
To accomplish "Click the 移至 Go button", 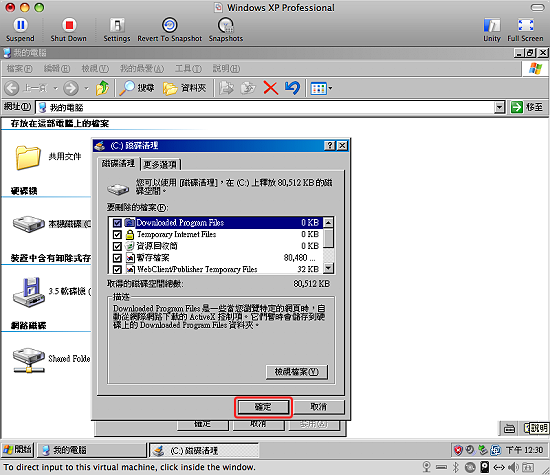I will click(x=527, y=107).
